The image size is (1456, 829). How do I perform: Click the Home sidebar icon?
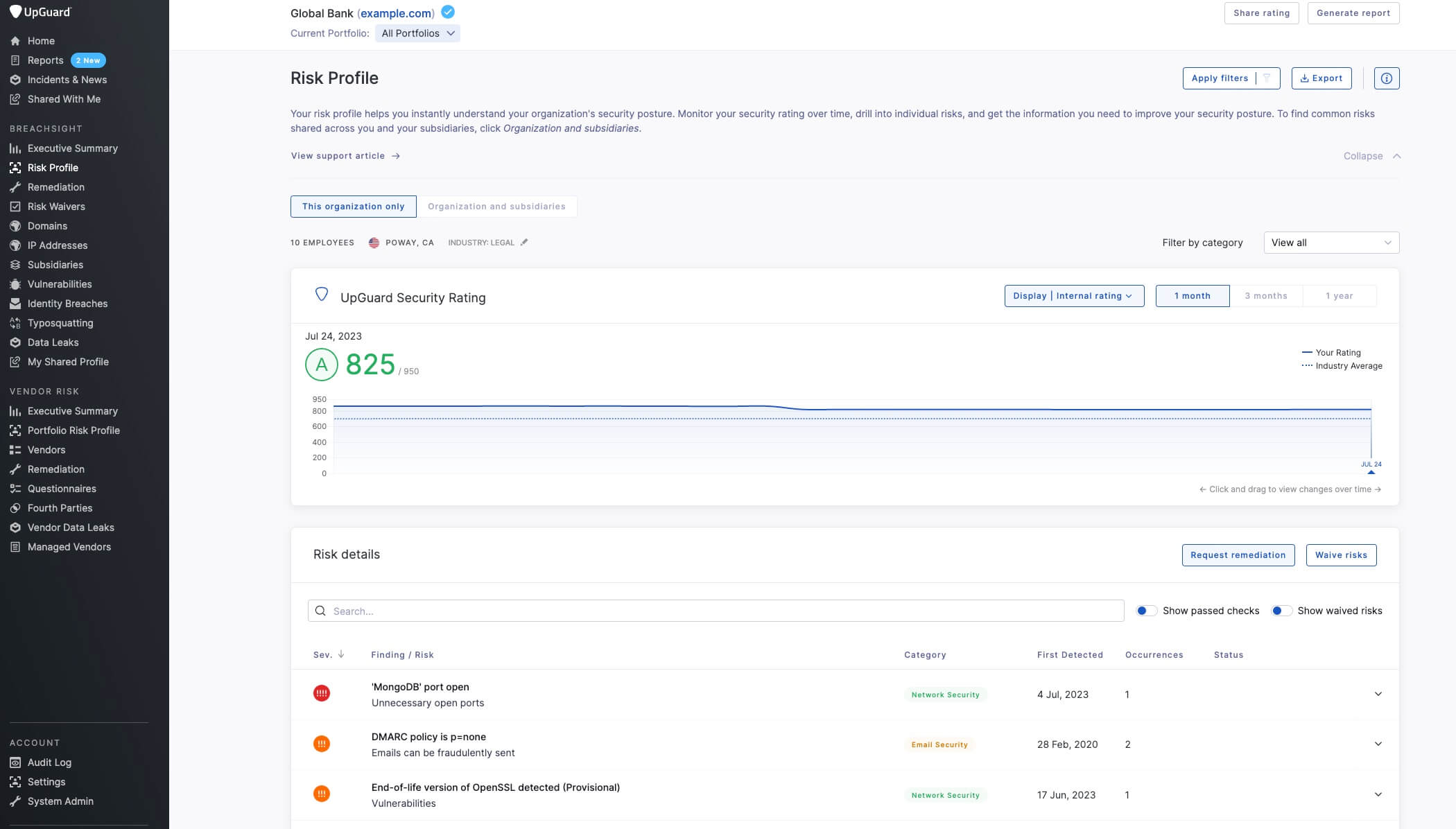click(15, 41)
